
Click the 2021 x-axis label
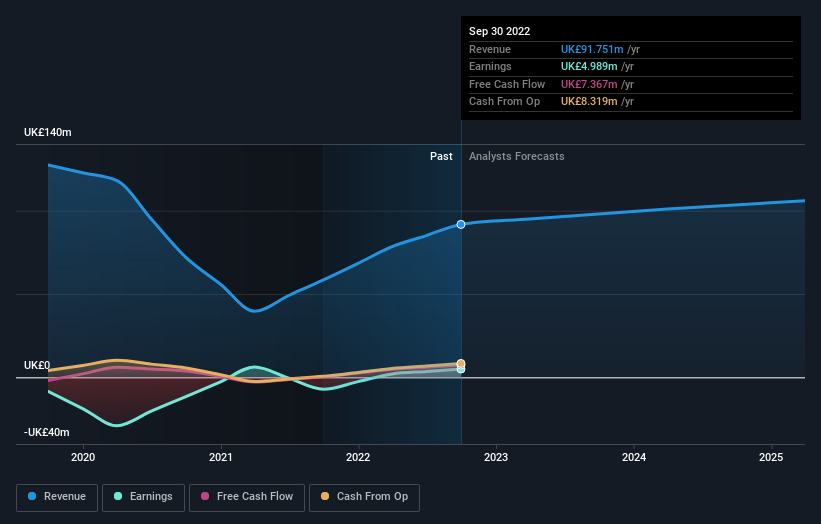coord(220,458)
